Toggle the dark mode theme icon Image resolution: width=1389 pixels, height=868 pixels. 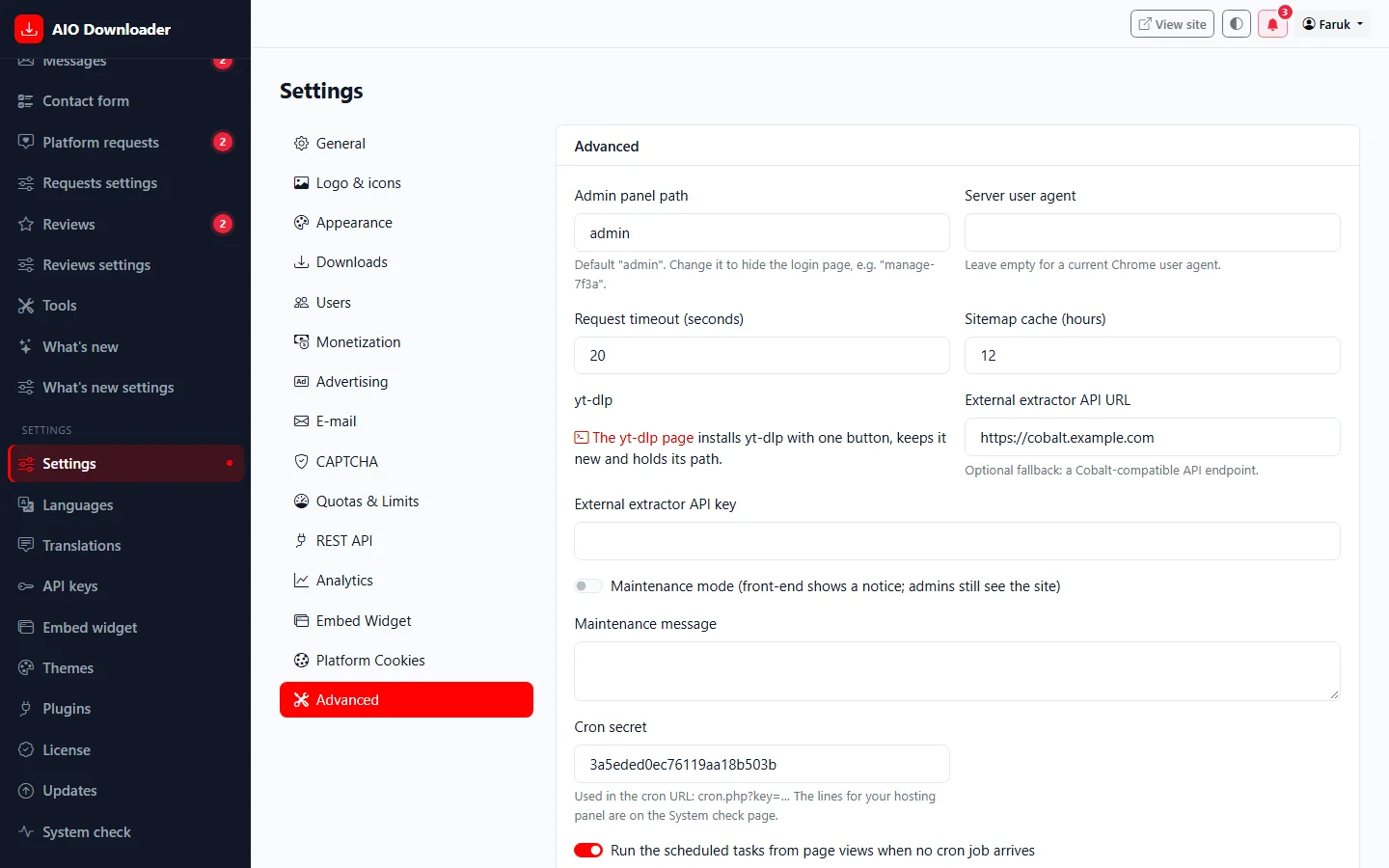pos(1237,24)
